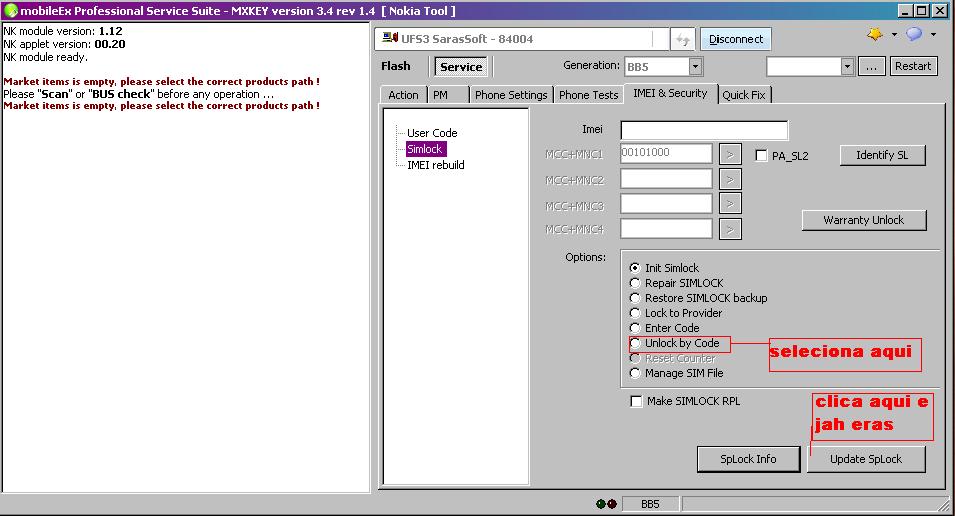955x516 pixels.
Task: Click the yellow star icon at top right
Action: tap(875, 34)
